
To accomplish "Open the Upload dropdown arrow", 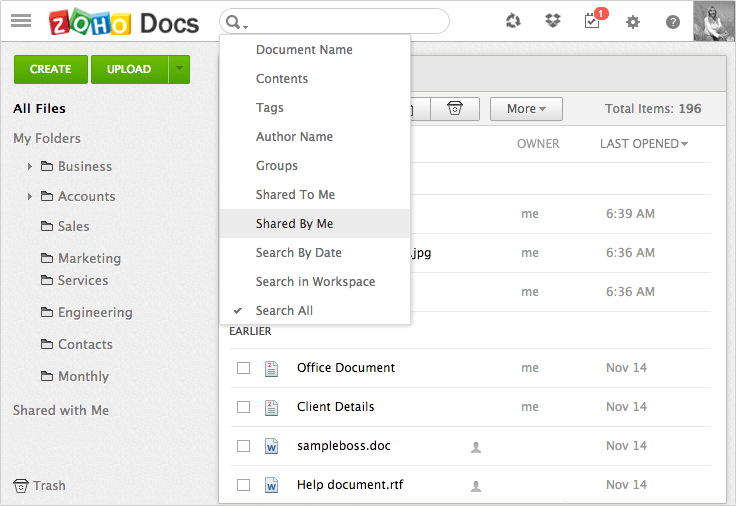I will point(179,69).
